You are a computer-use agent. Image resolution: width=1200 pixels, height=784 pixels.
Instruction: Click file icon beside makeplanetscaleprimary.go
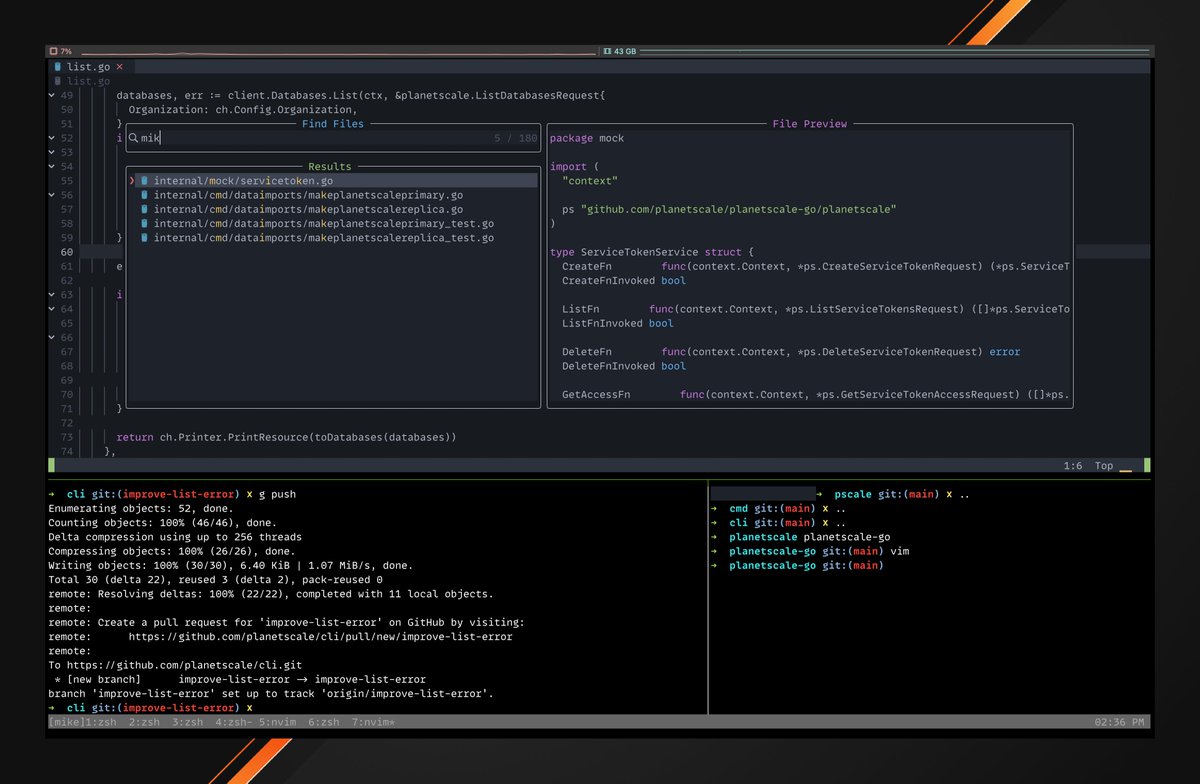point(145,195)
